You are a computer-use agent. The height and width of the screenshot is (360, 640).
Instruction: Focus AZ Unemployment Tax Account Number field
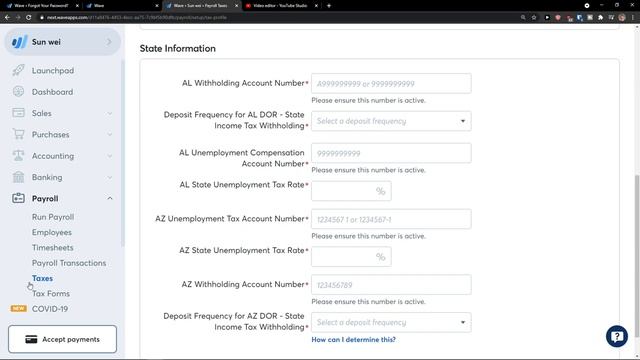(391, 219)
